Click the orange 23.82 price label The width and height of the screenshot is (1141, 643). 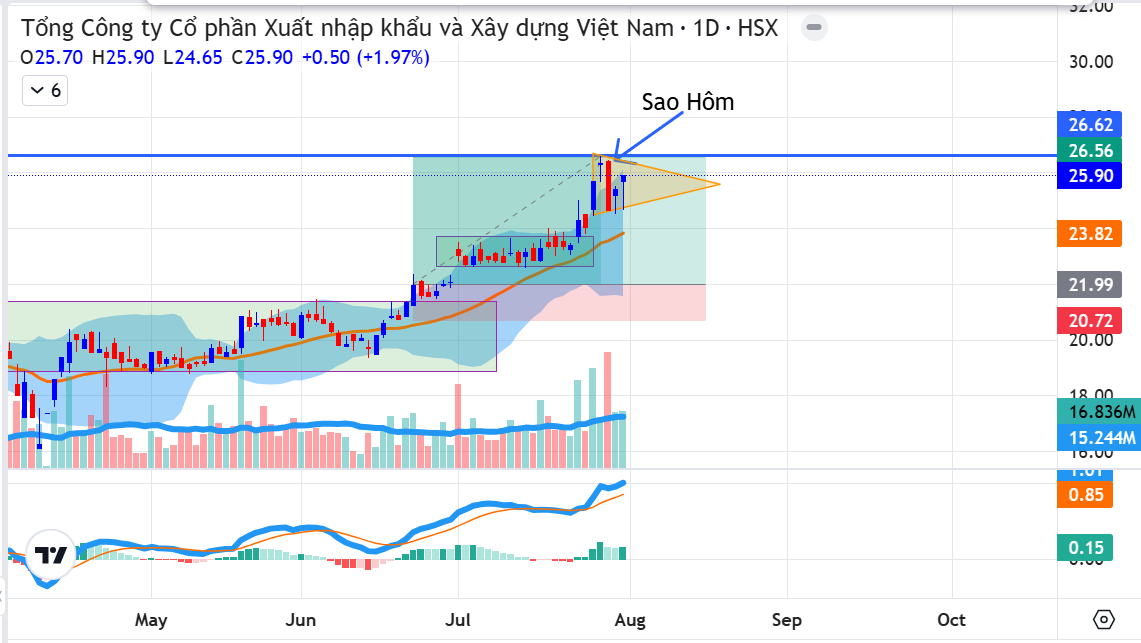(1090, 233)
